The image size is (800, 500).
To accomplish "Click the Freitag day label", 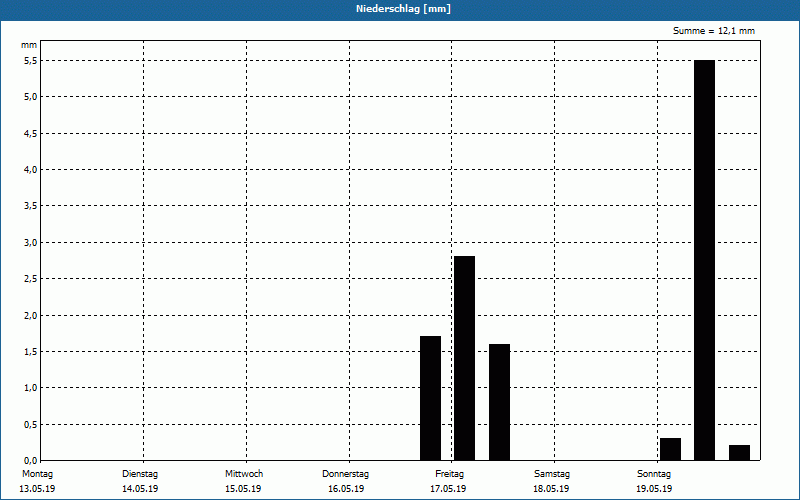I will pyautogui.click(x=449, y=474).
